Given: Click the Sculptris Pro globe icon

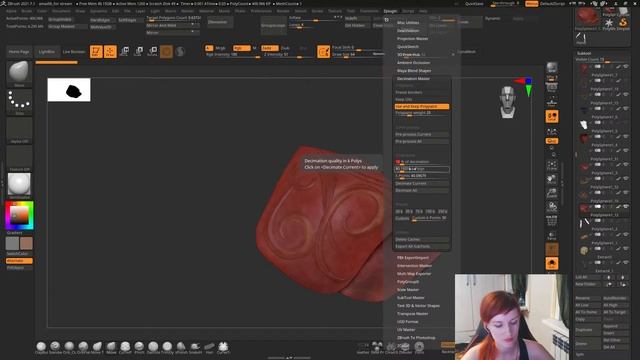Looking at the screenshot, I should 180,51.
